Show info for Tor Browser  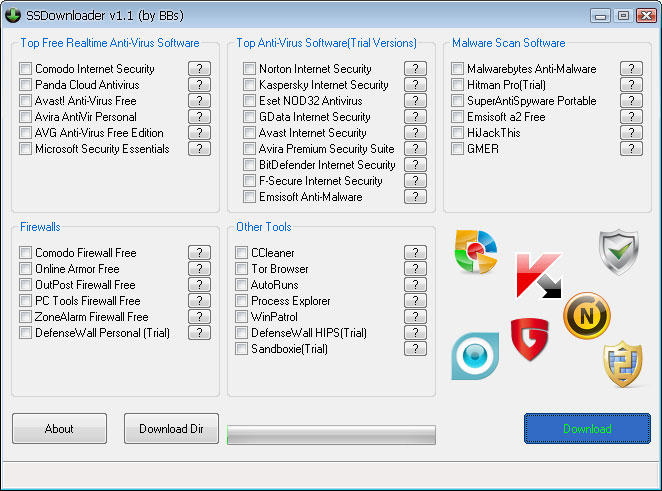coord(415,269)
